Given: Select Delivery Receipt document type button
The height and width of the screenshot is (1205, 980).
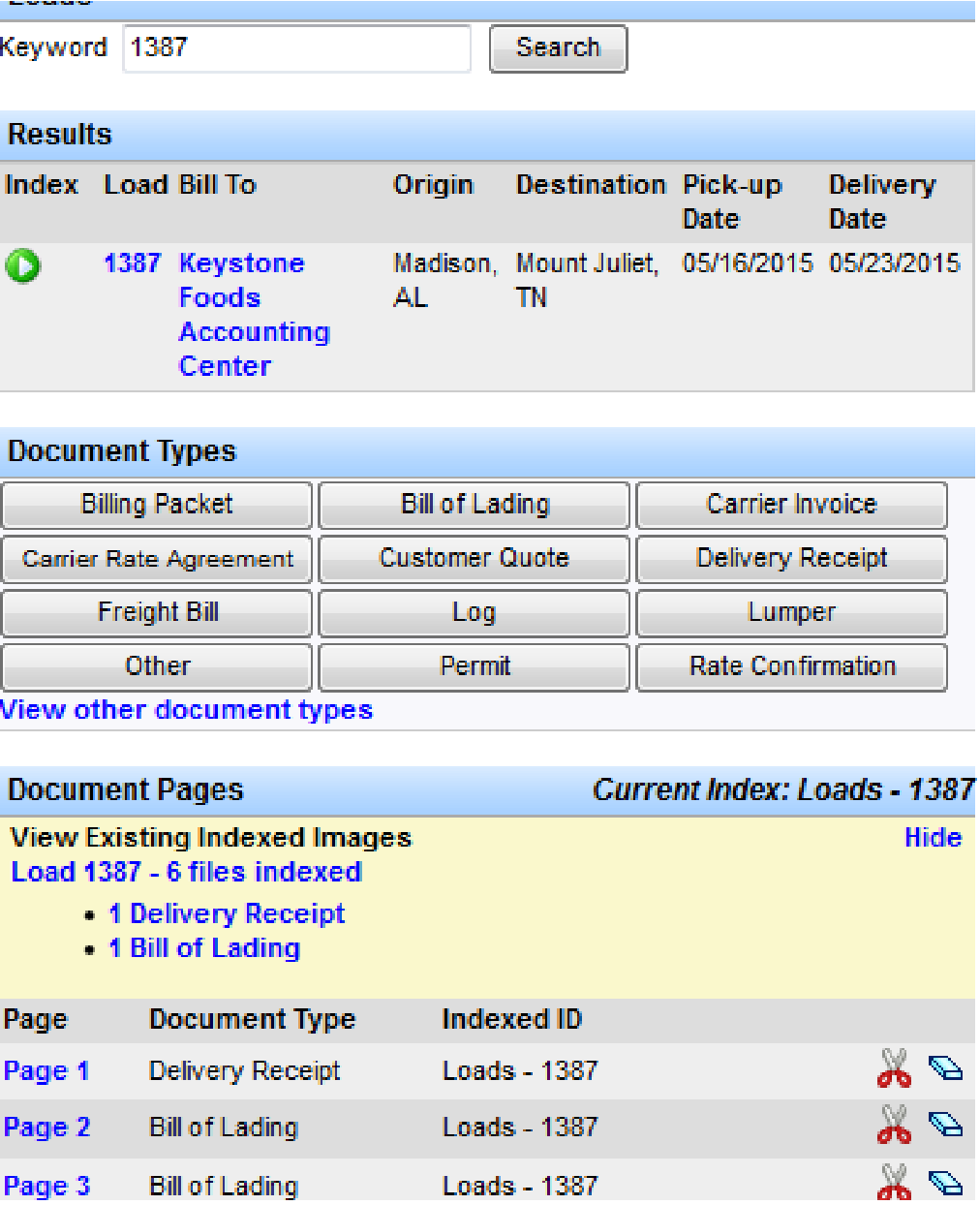Looking at the screenshot, I should (x=791, y=559).
